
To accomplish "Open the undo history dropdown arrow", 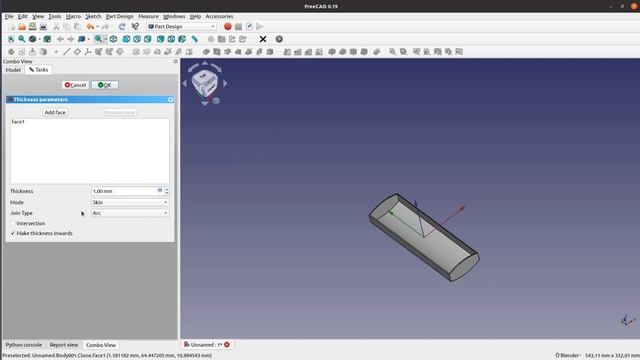I will 97,27.
